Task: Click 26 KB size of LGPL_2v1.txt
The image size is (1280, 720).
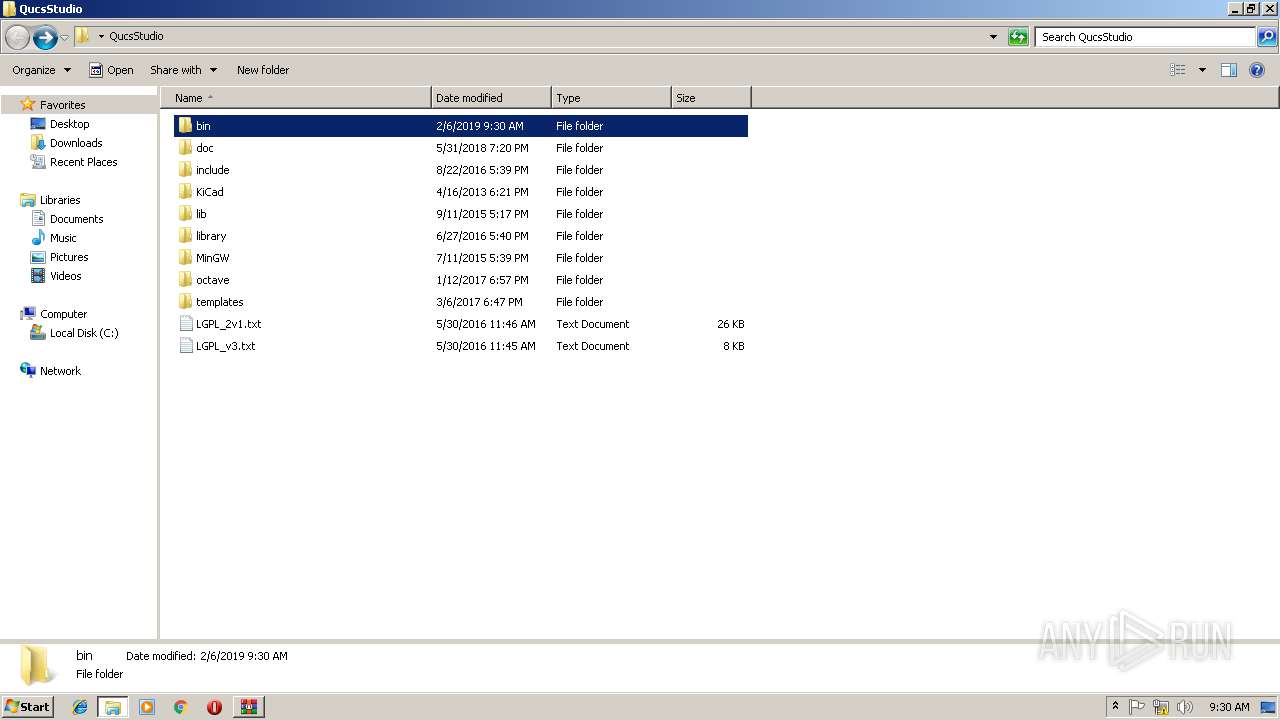Action: [x=730, y=324]
